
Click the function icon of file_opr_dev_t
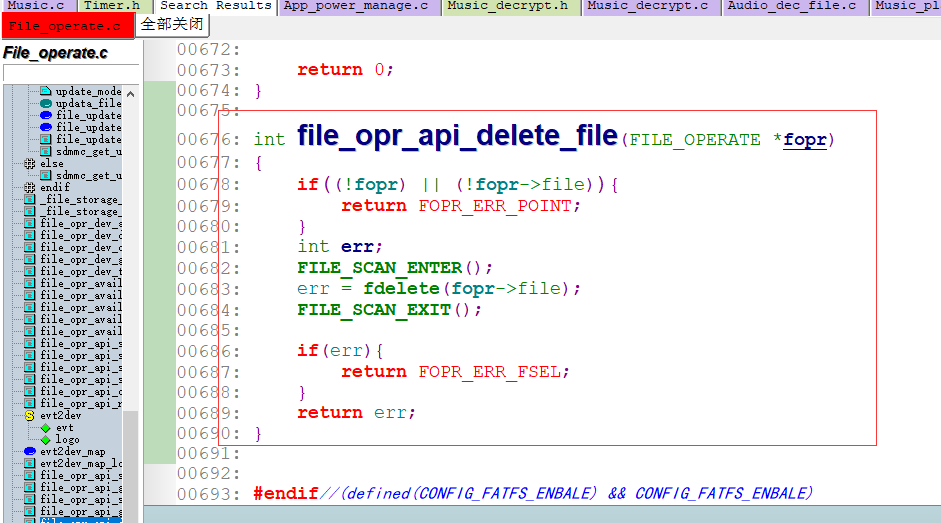29,271
